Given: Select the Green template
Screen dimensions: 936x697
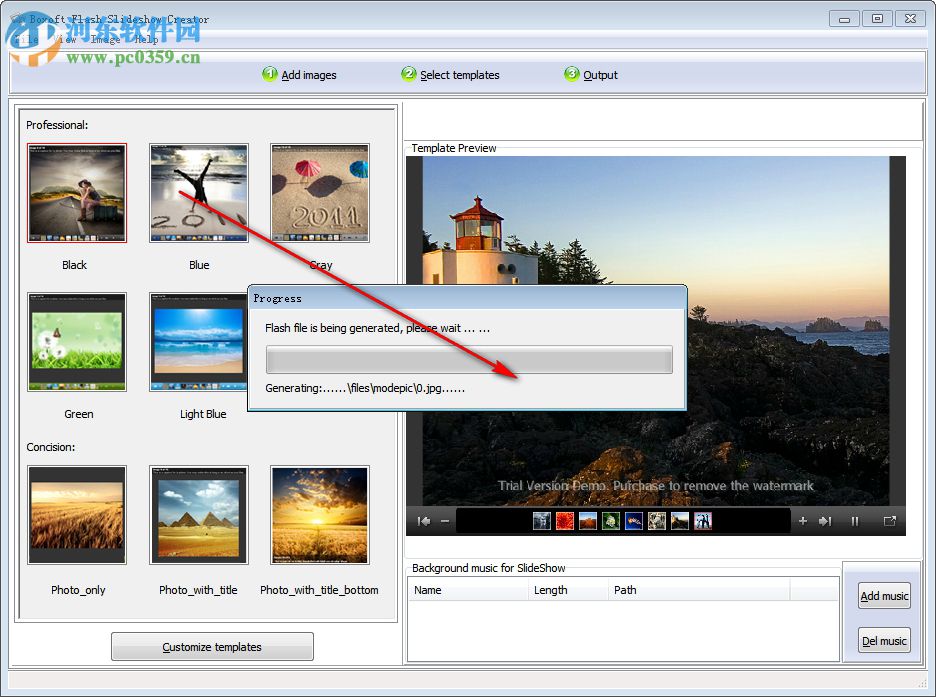Looking at the screenshot, I should click(x=77, y=340).
